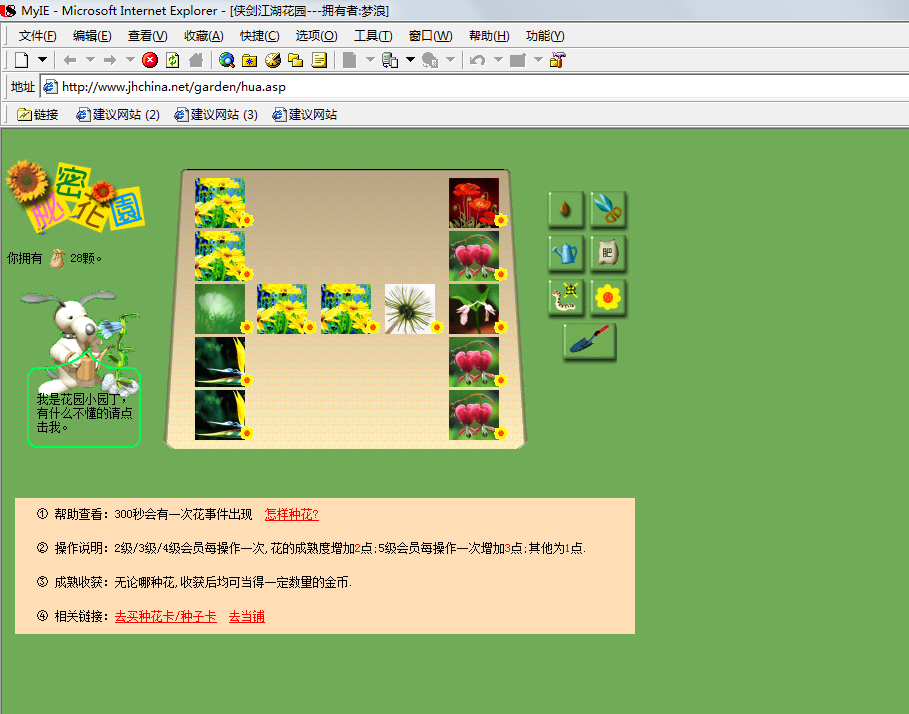
Task: Select the blue shovel tool
Action: point(590,341)
